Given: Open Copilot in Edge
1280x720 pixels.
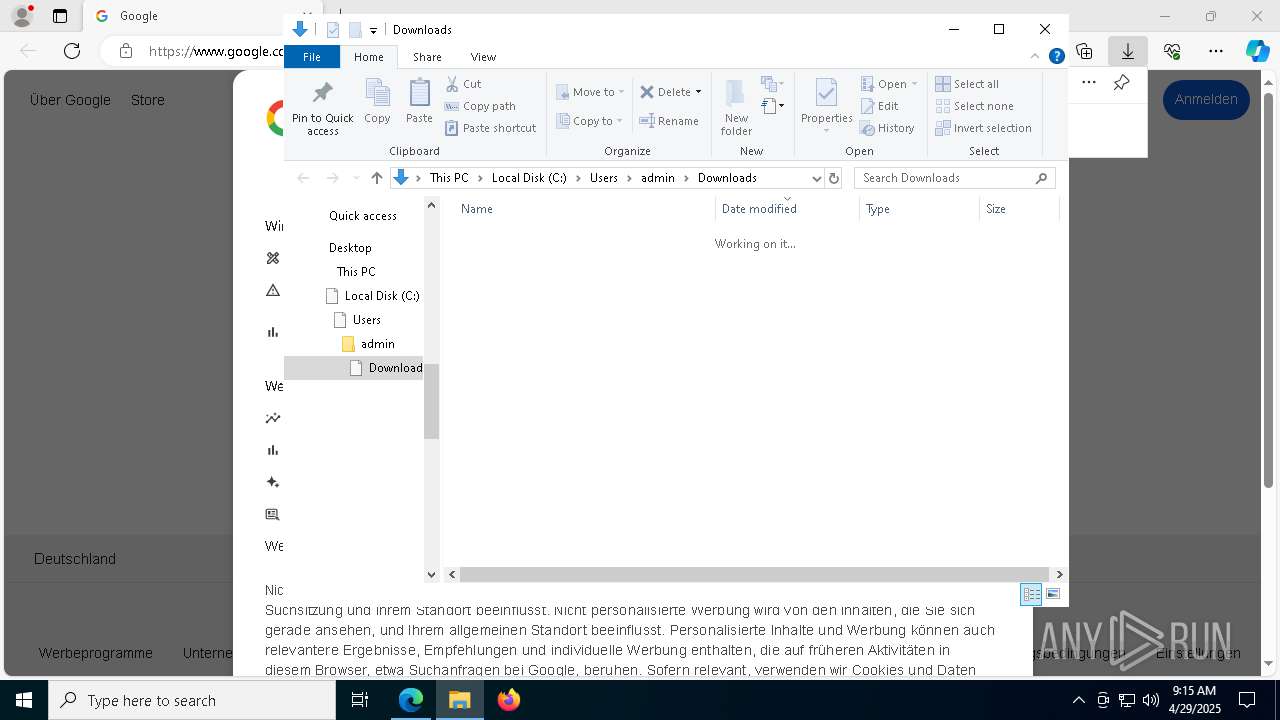Looking at the screenshot, I should point(1257,51).
